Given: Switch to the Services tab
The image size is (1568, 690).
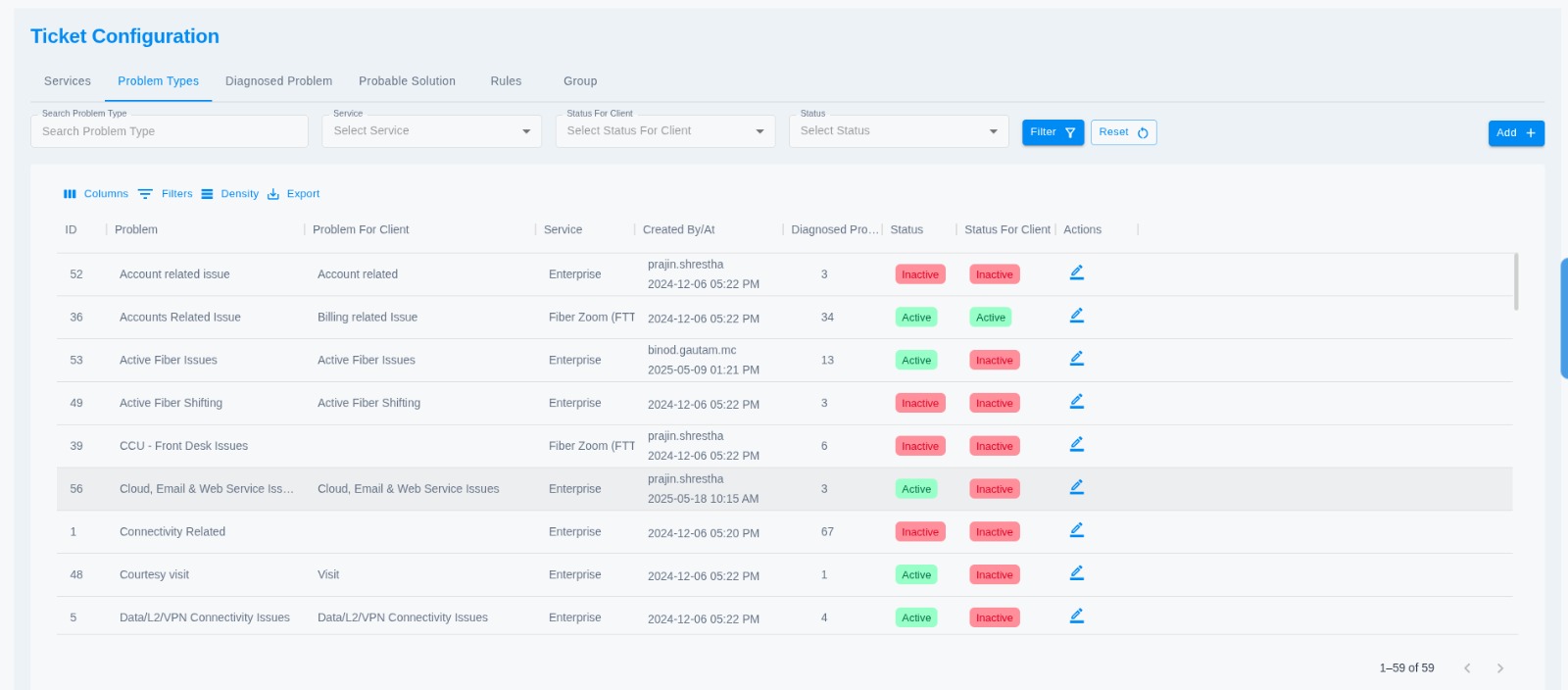Looking at the screenshot, I should [68, 81].
